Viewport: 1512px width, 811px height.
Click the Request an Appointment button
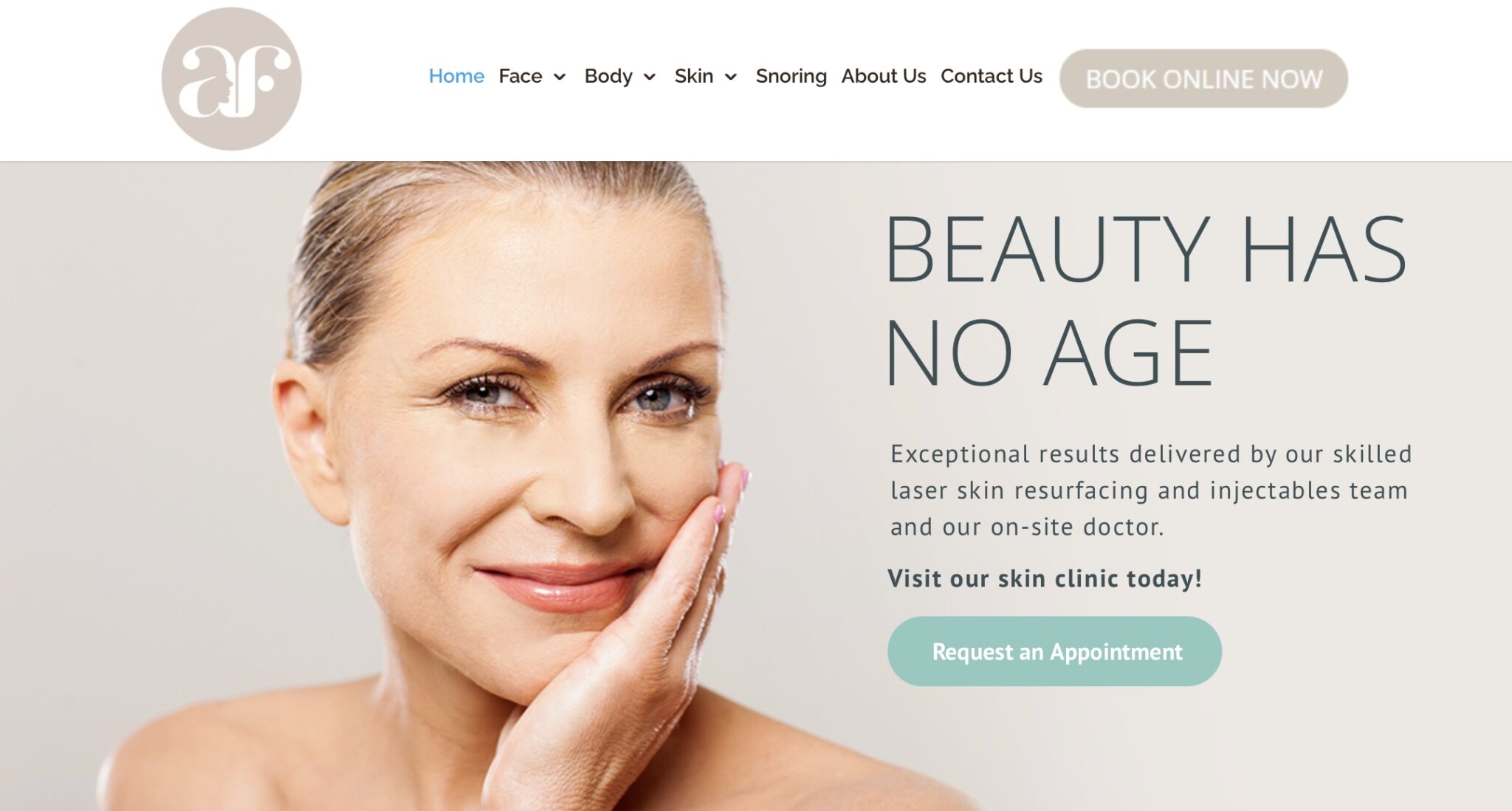[1054, 651]
